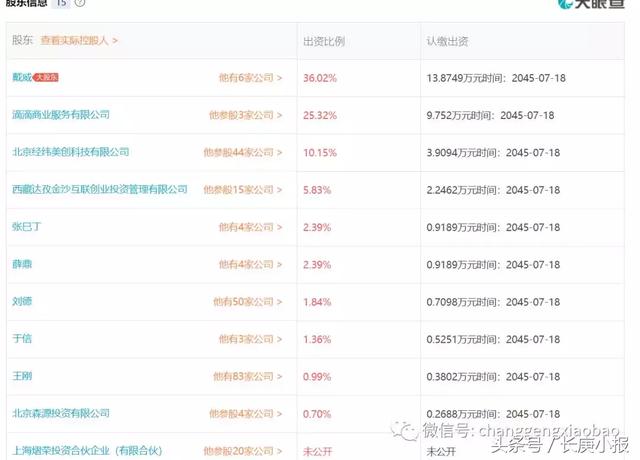Screen dimensions: 640x460
Task: Open shareholder 张巳丁 profile
Action: [x=27, y=227]
